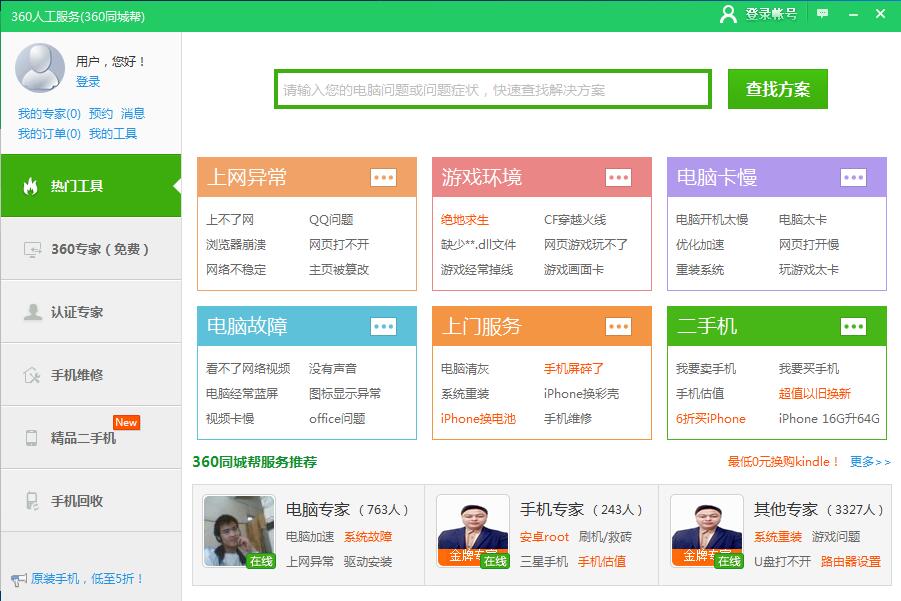The width and height of the screenshot is (901, 601).
Task: Click the 登录 link under user greeting
Action: [x=88, y=82]
